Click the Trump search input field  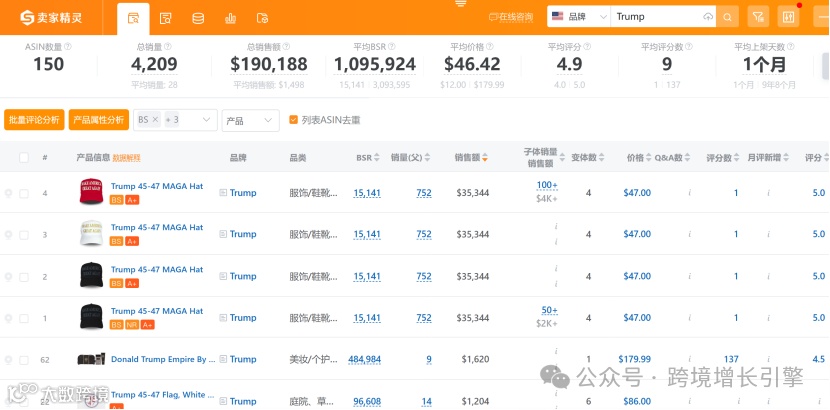tap(656, 16)
